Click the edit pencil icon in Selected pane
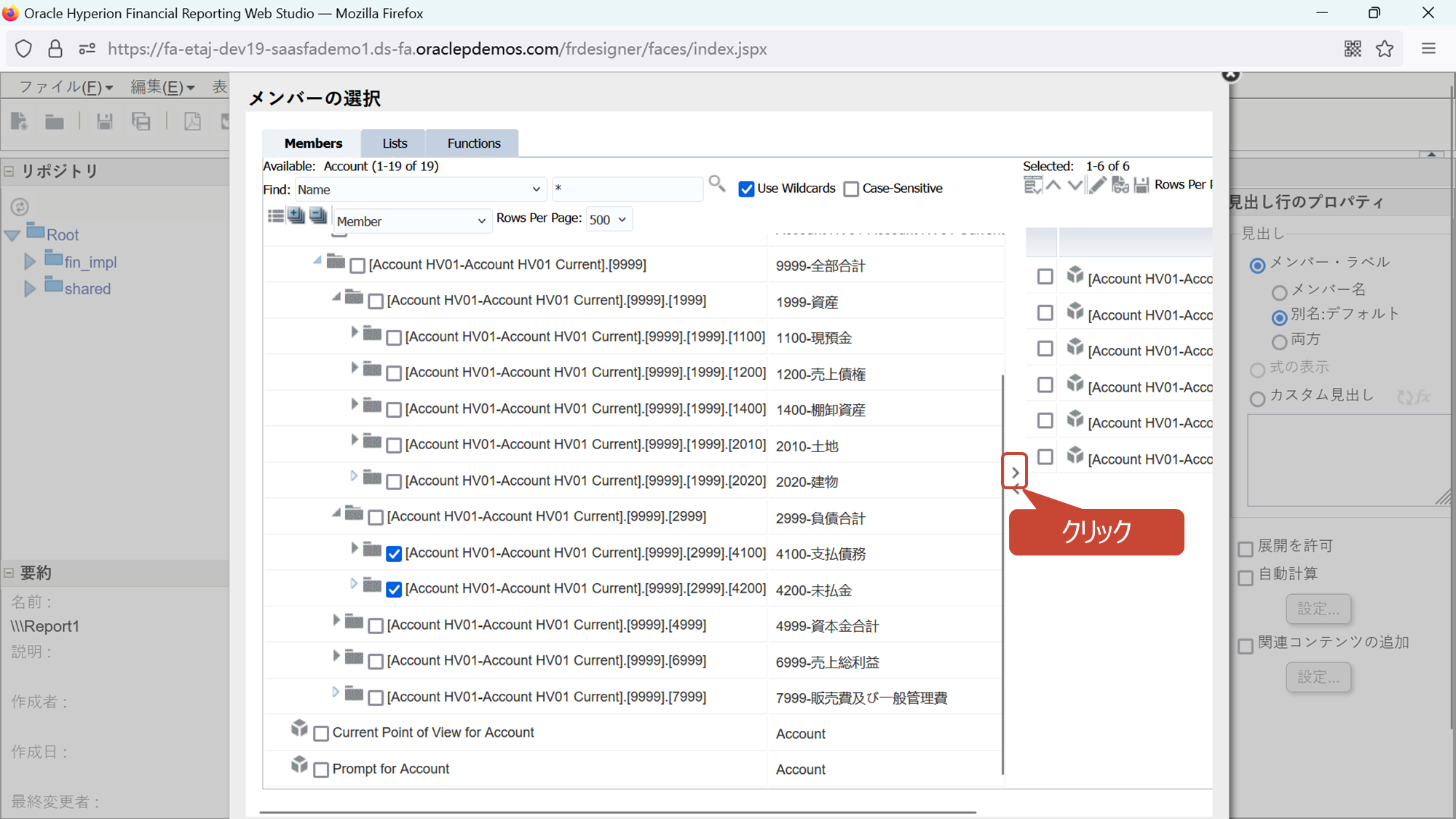Viewport: 1456px width, 819px height. [1097, 186]
